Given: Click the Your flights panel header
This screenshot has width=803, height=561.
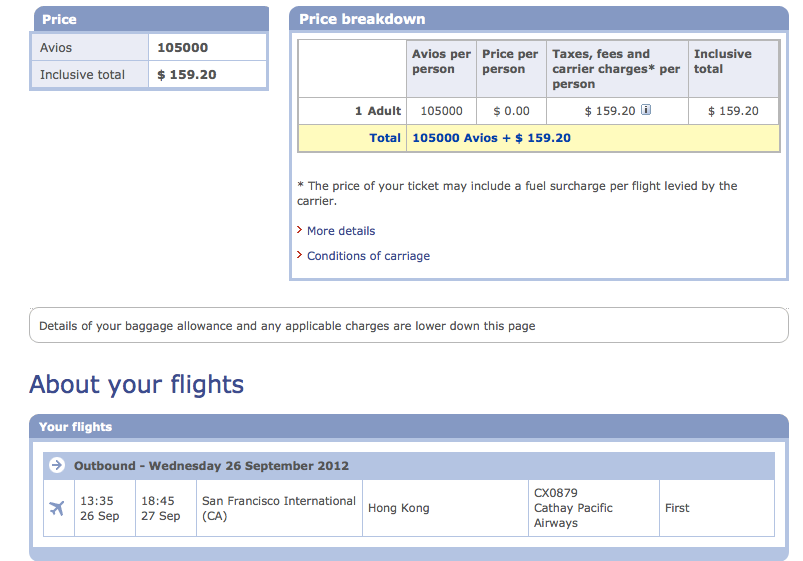Looking at the screenshot, I should tap(409, 427).
